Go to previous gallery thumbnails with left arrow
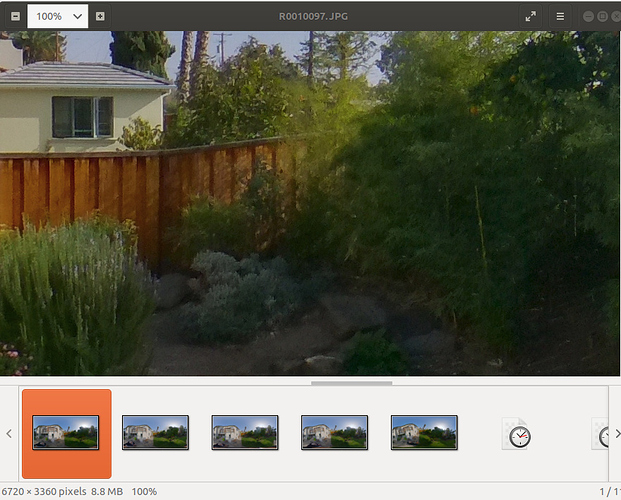621x500 pixels. coord(9,433)
